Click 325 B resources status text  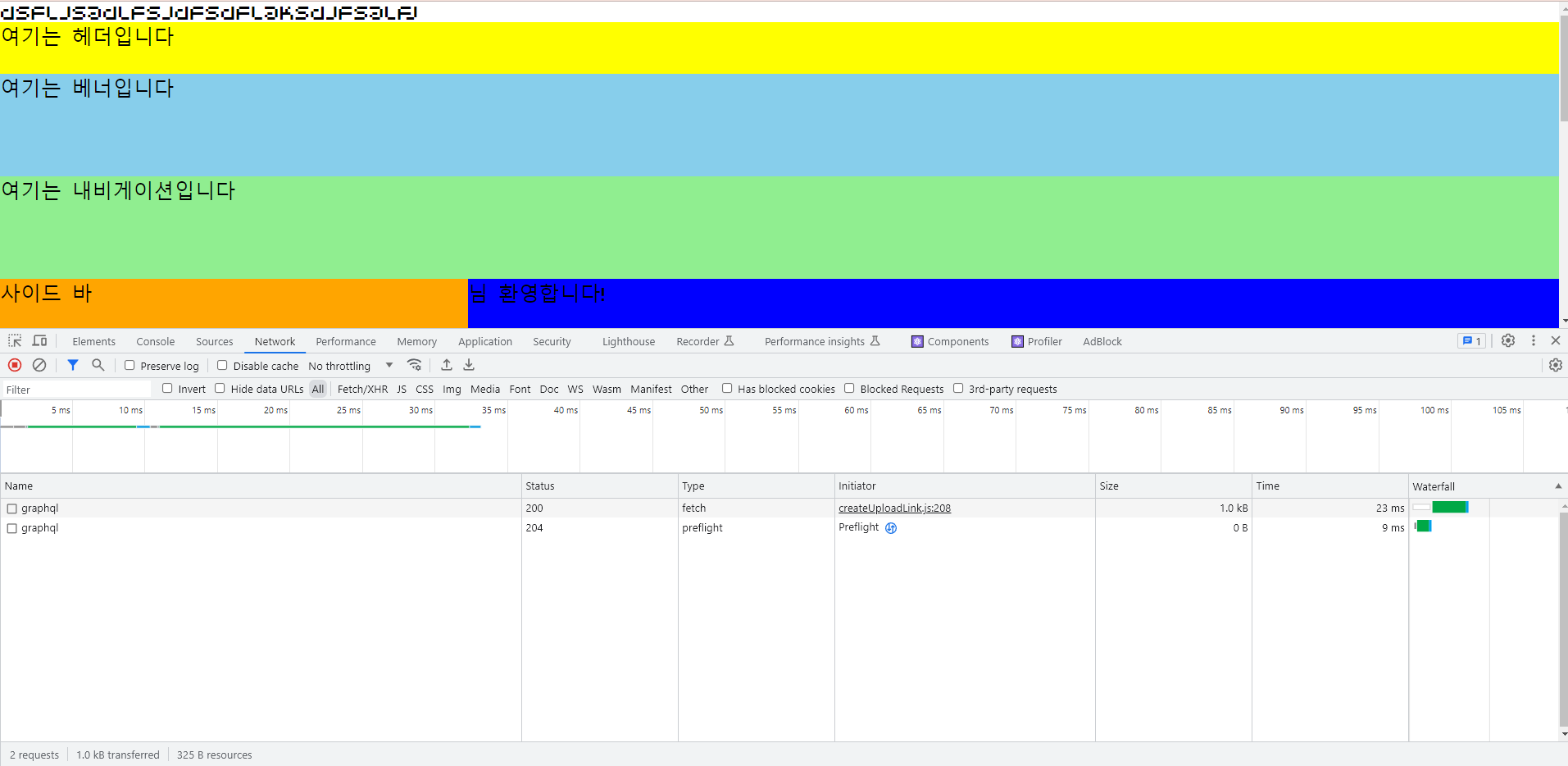coord(214,755)
